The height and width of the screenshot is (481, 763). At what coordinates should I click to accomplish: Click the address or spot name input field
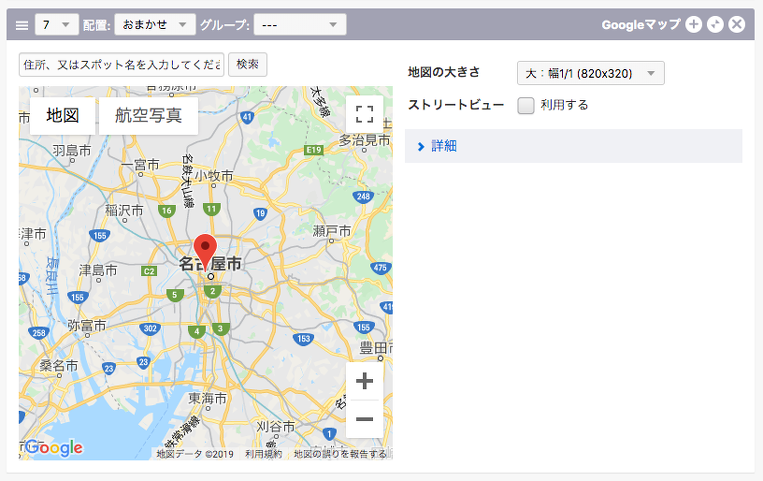point(122,64)
